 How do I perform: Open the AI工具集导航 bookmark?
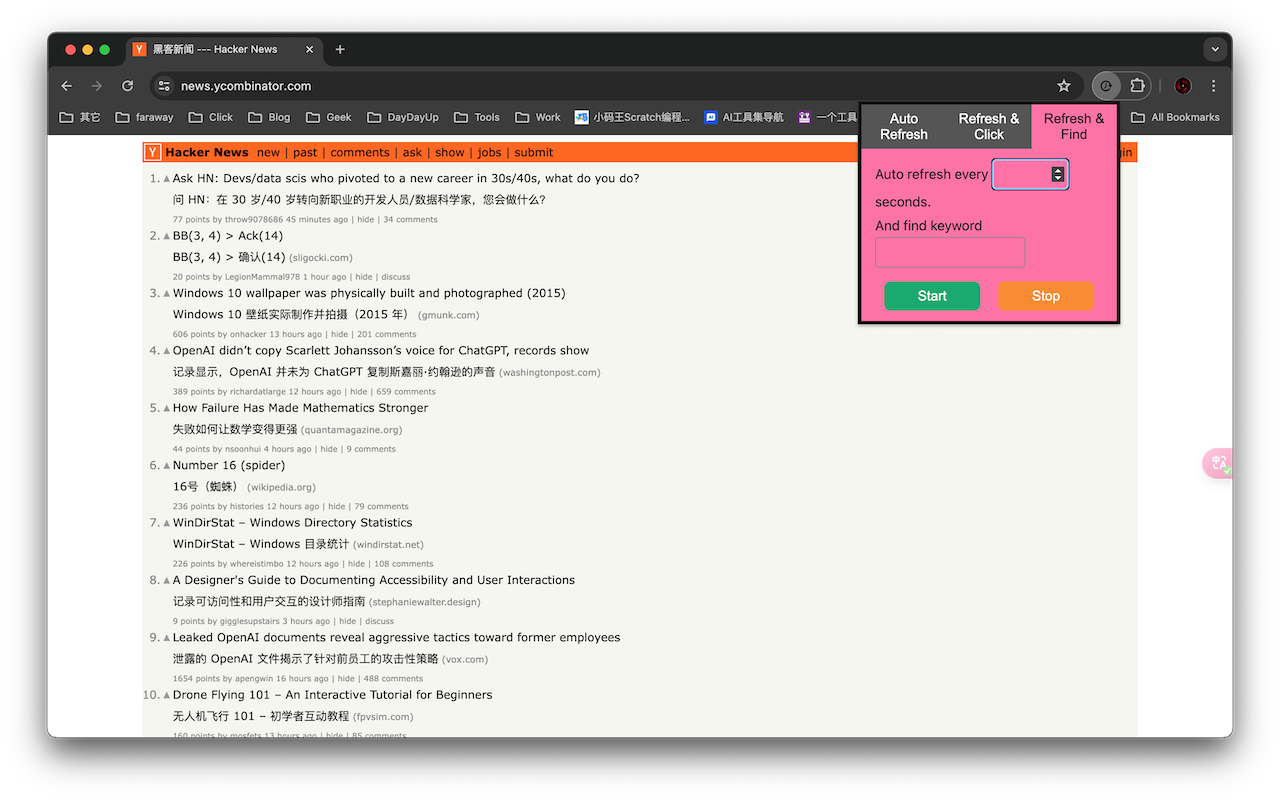pos(744,117)
